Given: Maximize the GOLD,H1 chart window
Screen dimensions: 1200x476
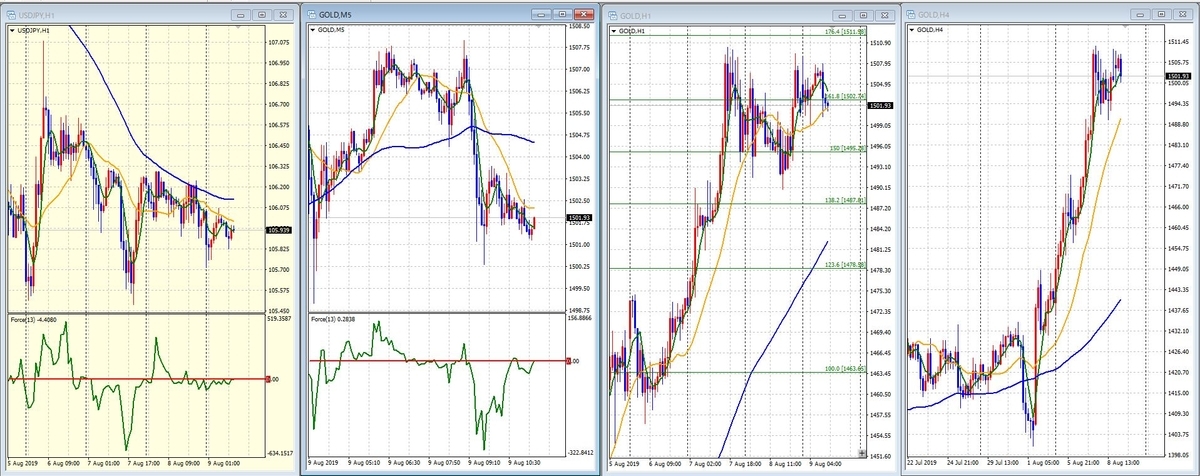Looking at the screenshot, I should coord(862,15).
